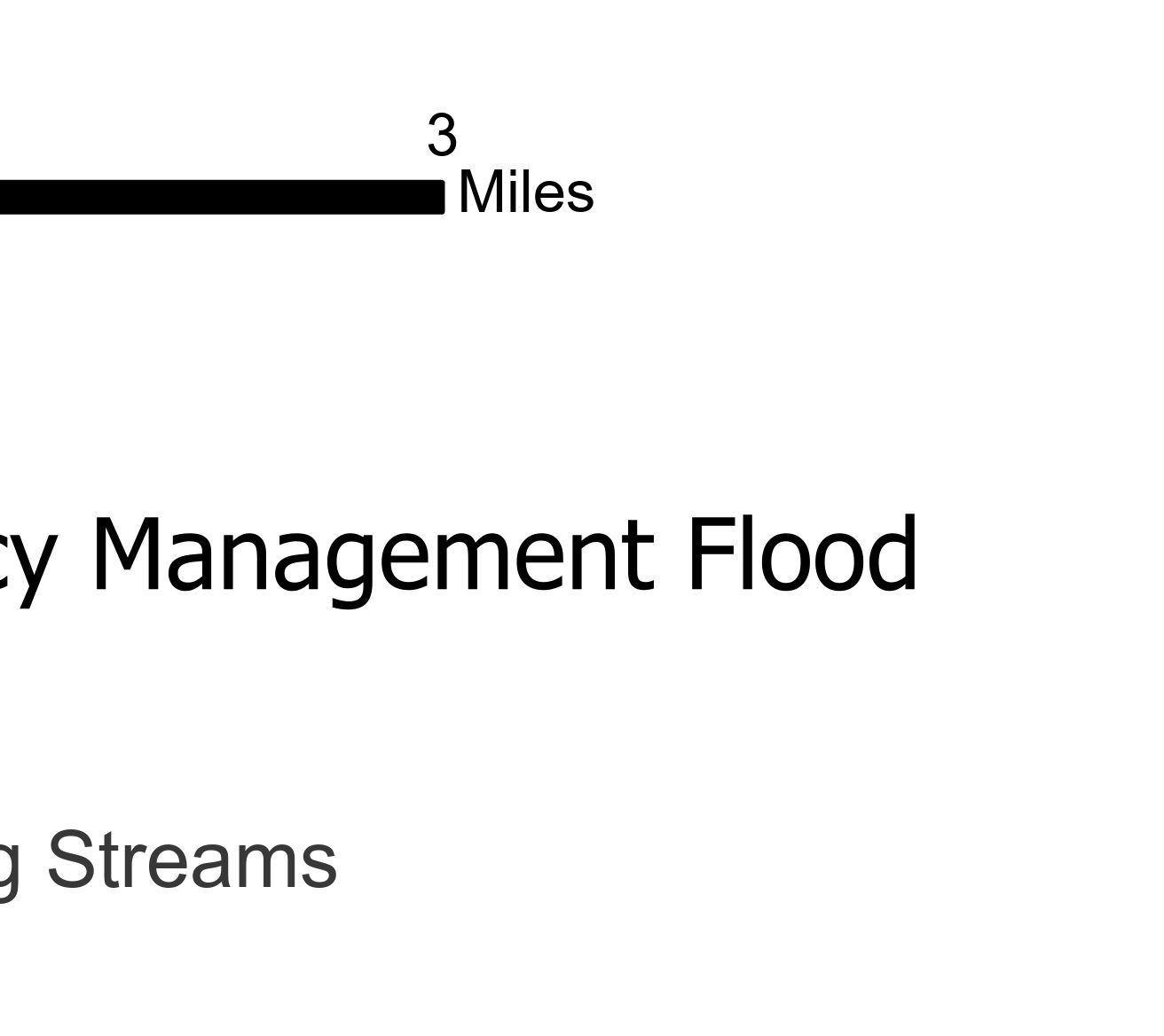Click the scale bar end tick beside Miles
Screen dimensions: 1164x1036
coord(441,197)
